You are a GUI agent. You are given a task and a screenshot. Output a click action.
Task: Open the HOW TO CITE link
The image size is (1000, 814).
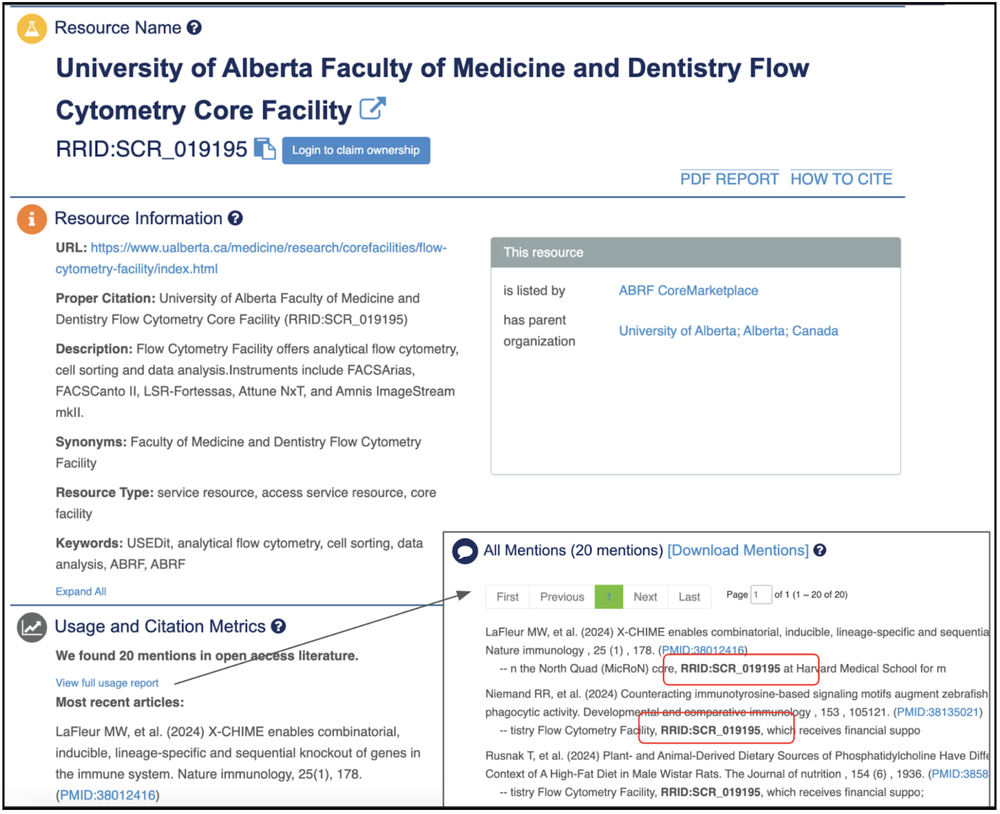coord(841,179)
